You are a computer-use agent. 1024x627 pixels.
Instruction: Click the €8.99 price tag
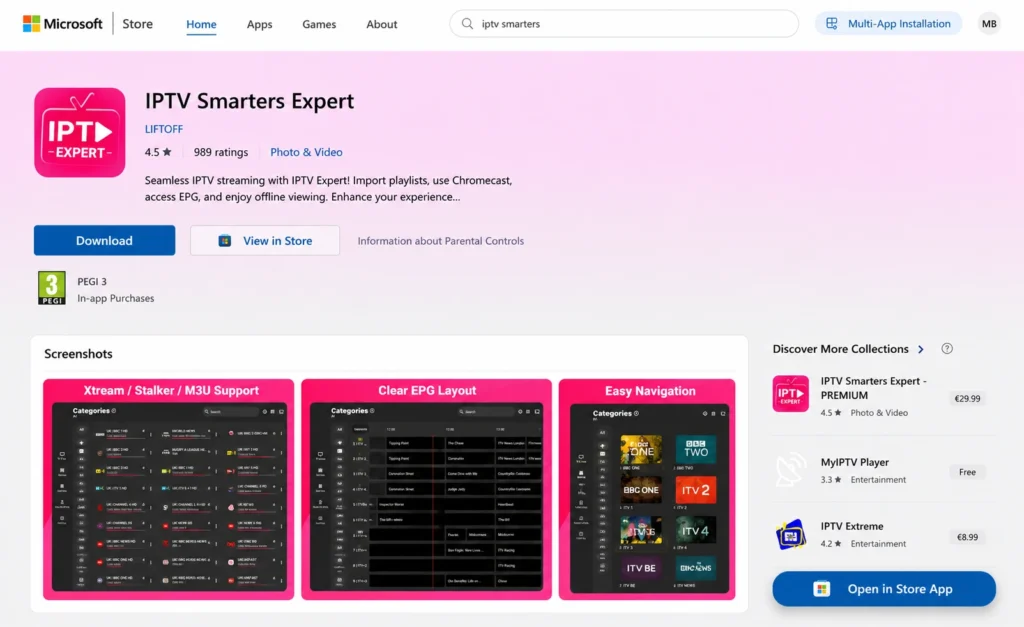(x=967, y=538)
